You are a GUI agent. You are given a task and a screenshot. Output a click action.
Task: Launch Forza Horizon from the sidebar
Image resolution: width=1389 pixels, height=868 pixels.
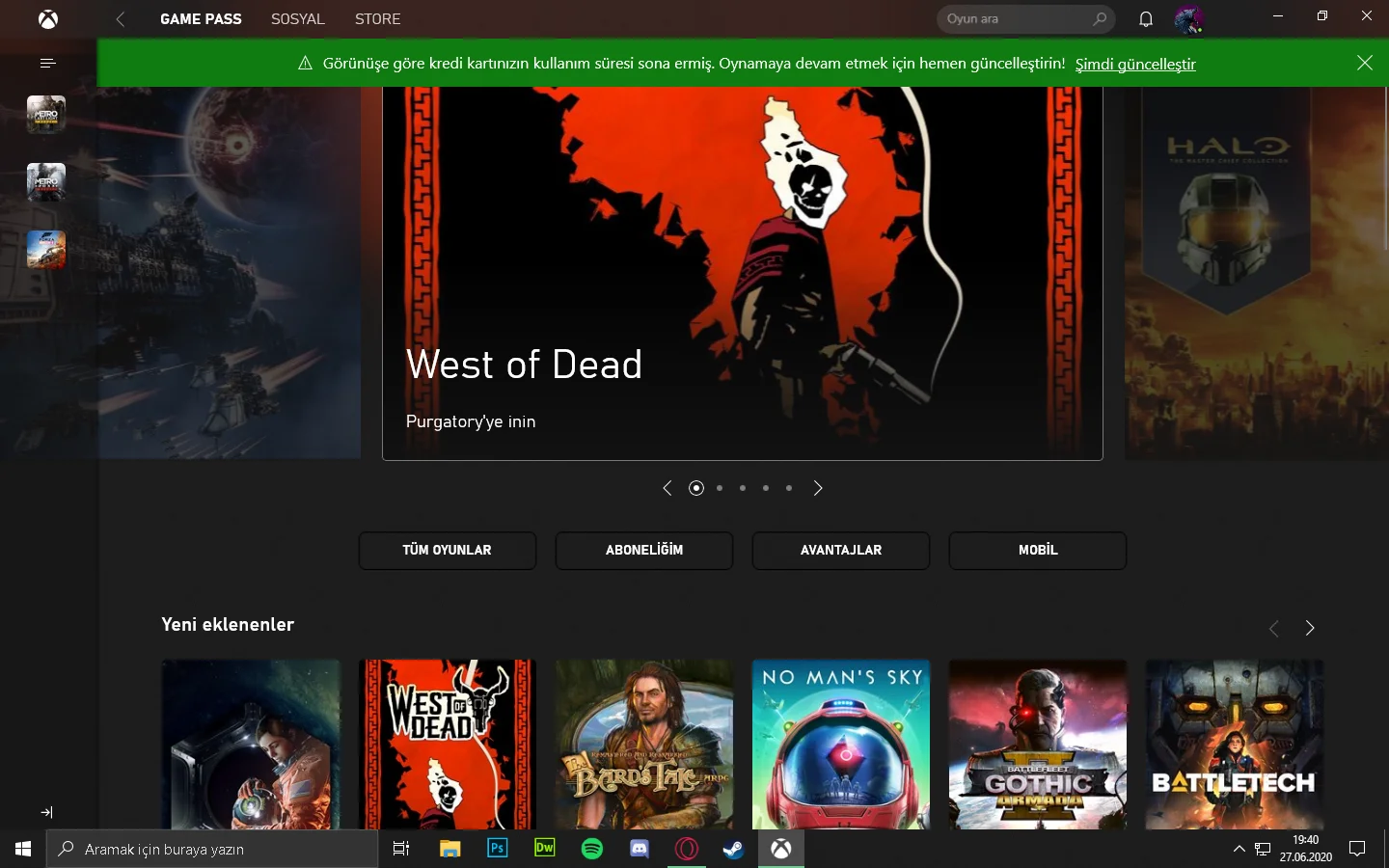pyautogui.click(x=46, y=250)
